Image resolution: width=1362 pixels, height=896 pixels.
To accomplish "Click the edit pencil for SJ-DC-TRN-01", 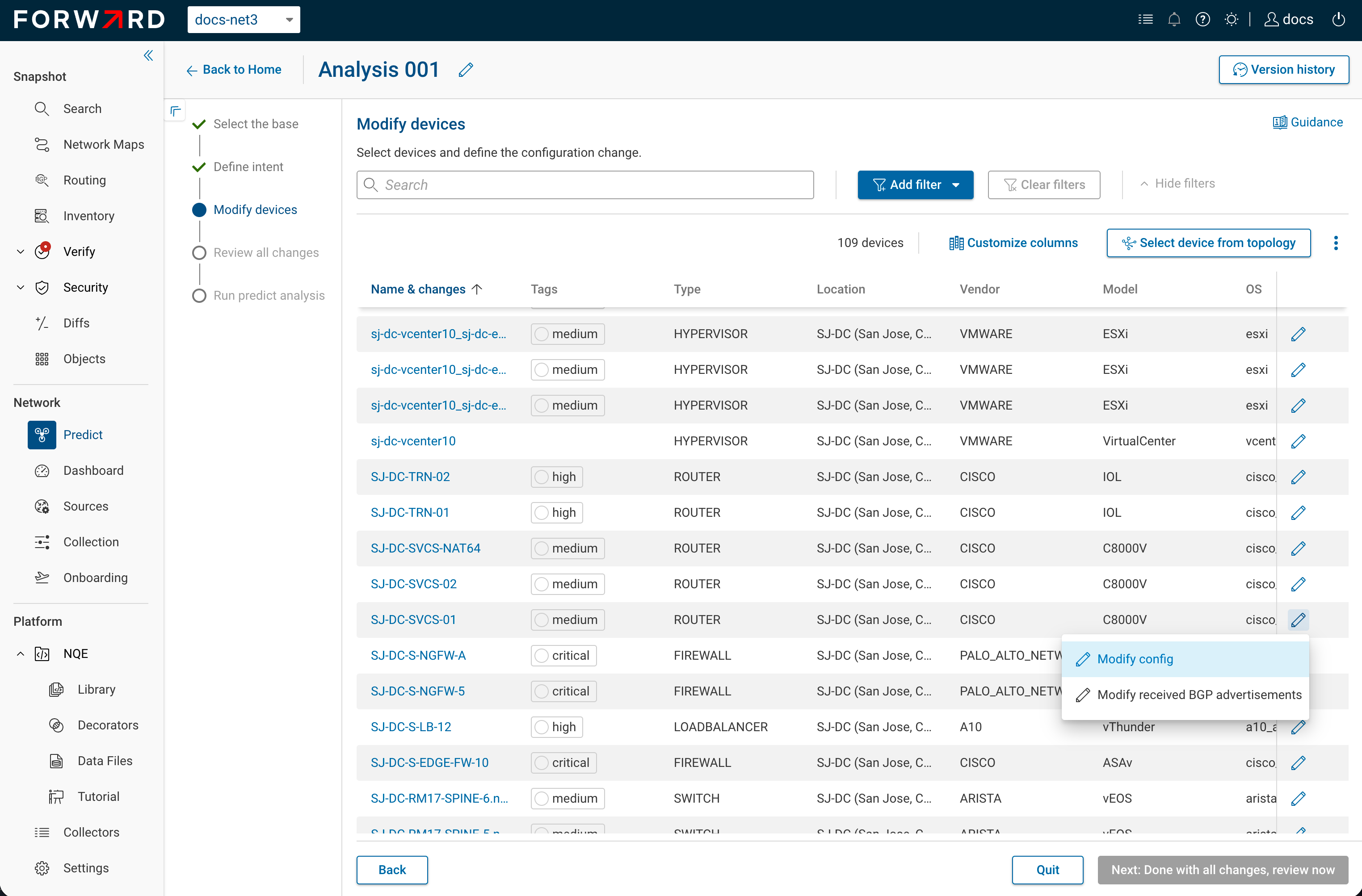I will coord(1298,513).
